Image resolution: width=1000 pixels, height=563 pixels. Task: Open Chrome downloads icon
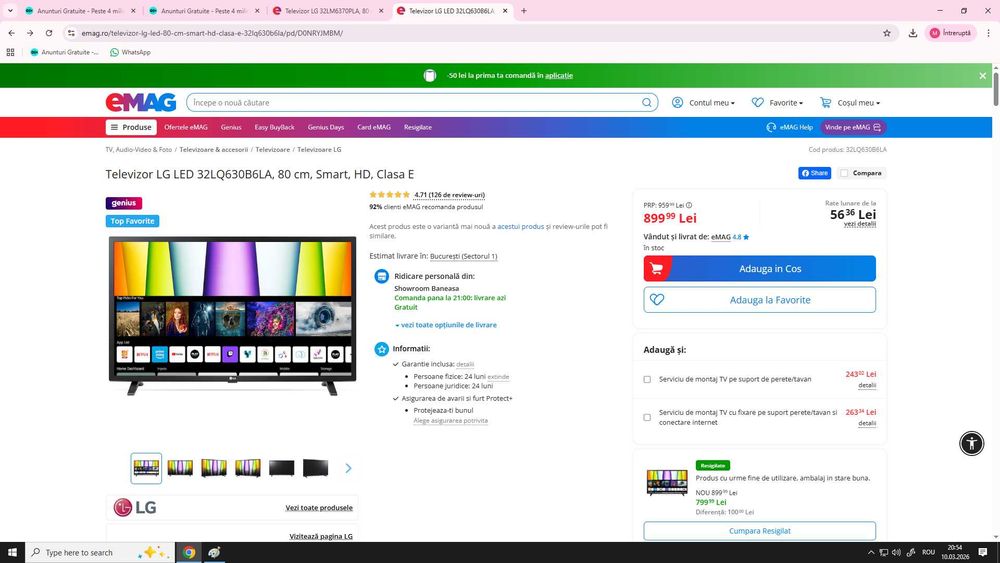pos(913,33)
